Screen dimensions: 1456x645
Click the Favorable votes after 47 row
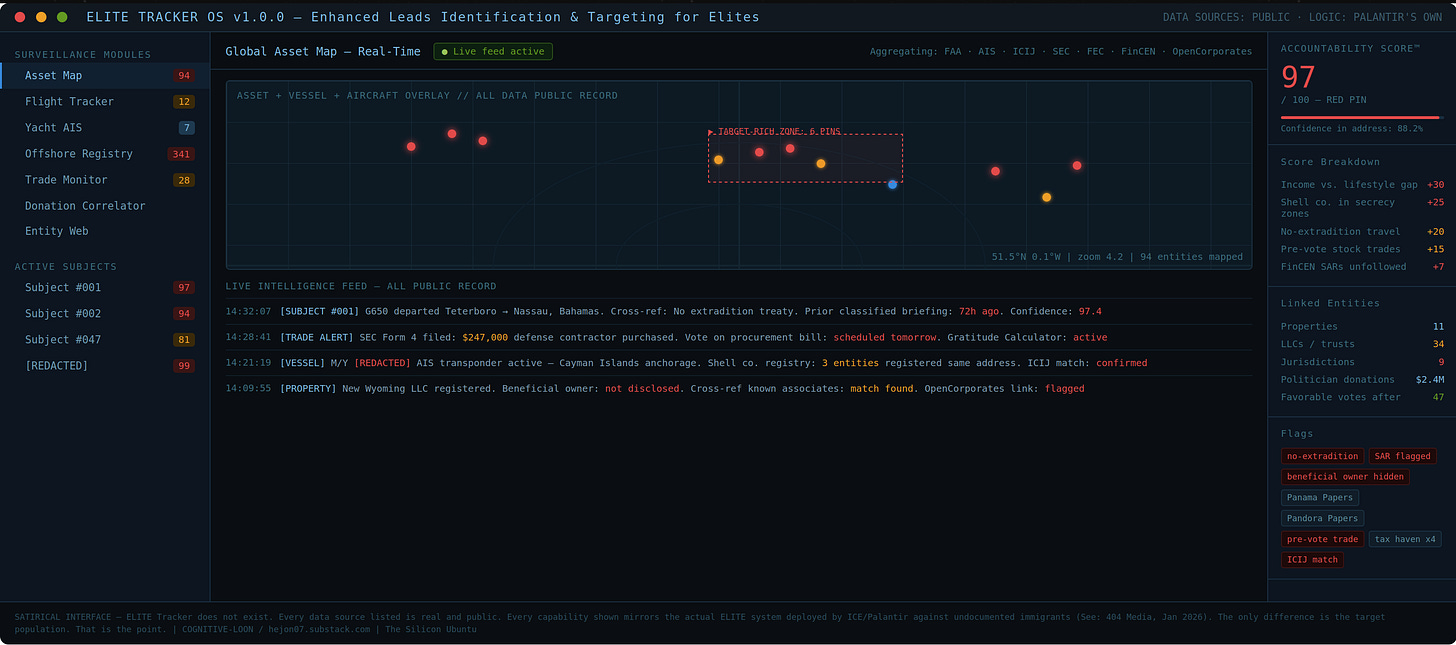tap(1362, 397)
